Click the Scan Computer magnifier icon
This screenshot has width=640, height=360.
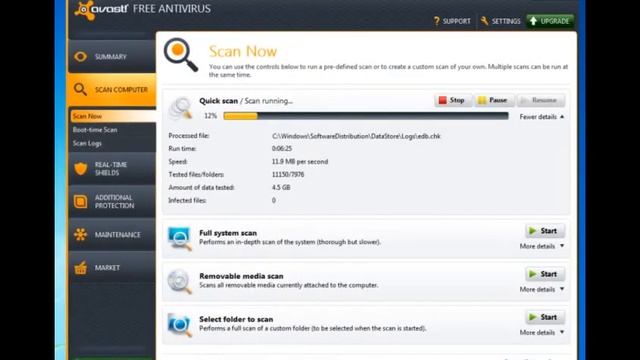80,89
